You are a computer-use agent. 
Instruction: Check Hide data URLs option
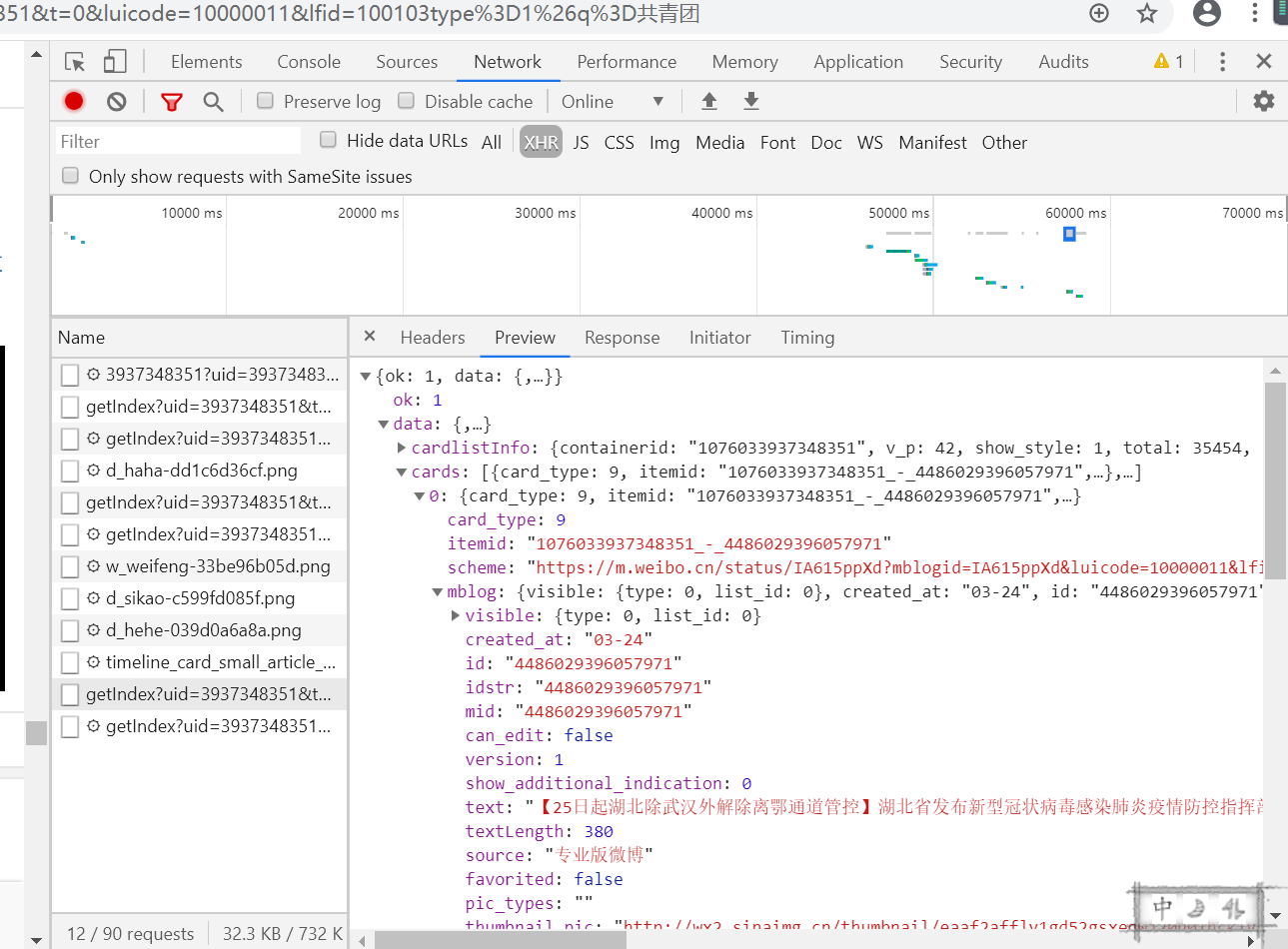[x=328, y=140]
